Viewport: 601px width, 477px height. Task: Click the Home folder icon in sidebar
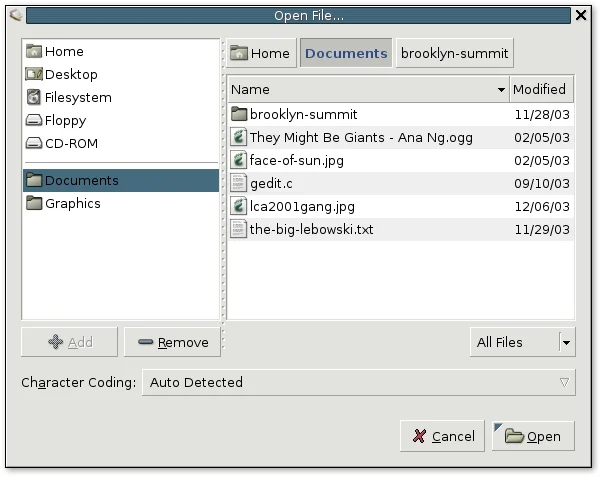(x=34, y=51)
